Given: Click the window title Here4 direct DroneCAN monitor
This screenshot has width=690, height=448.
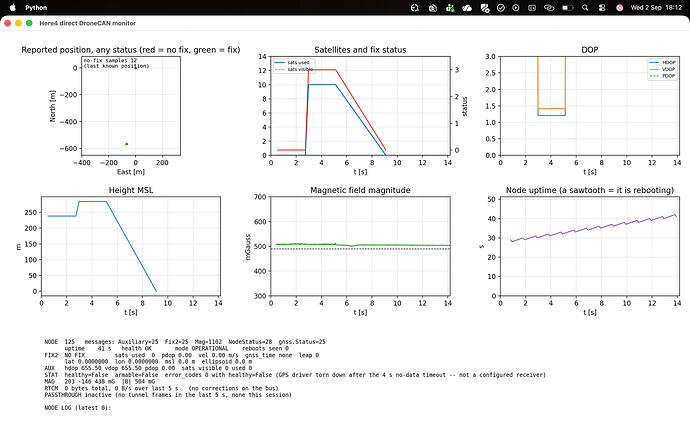Looking at the screenshot, I should pyautogui.click(x=88, y=23).
